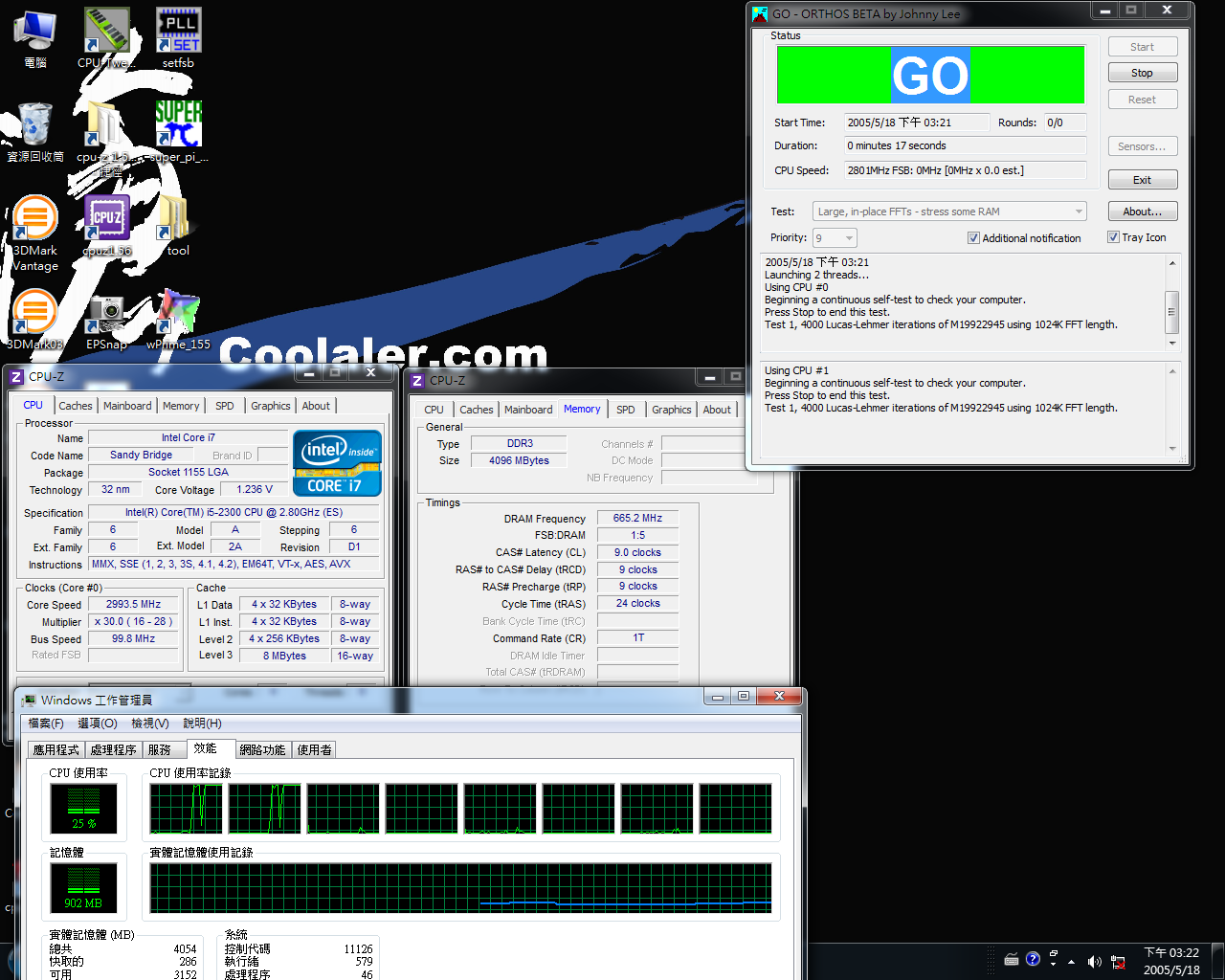The height and width of the screenshot is (980, 1225).
Task: Open the disconnected network tray icon
Action: (1117, 962)
